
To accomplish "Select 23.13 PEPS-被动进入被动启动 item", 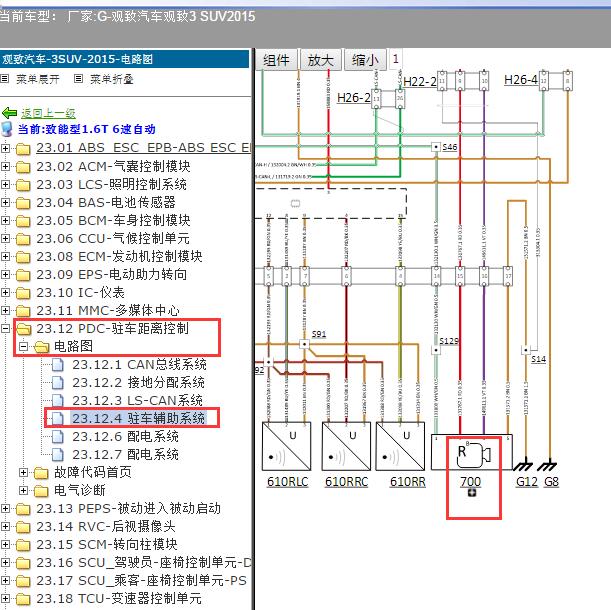I will (x=129, y=508).
